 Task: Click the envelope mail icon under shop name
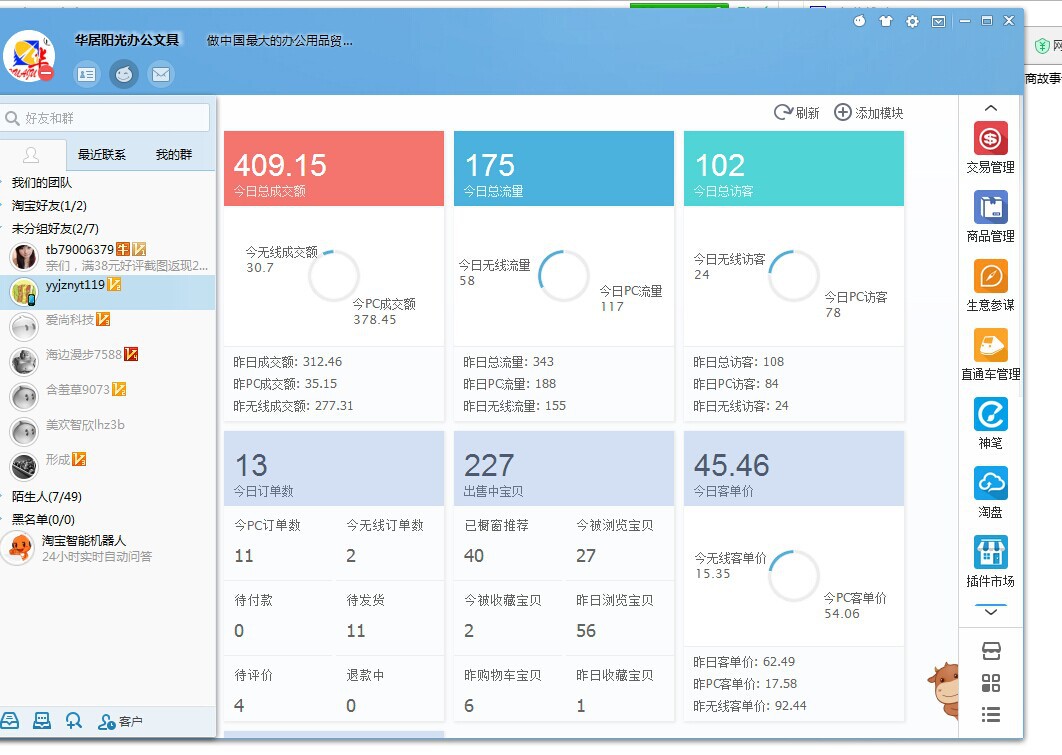click(x=160, y=74)
